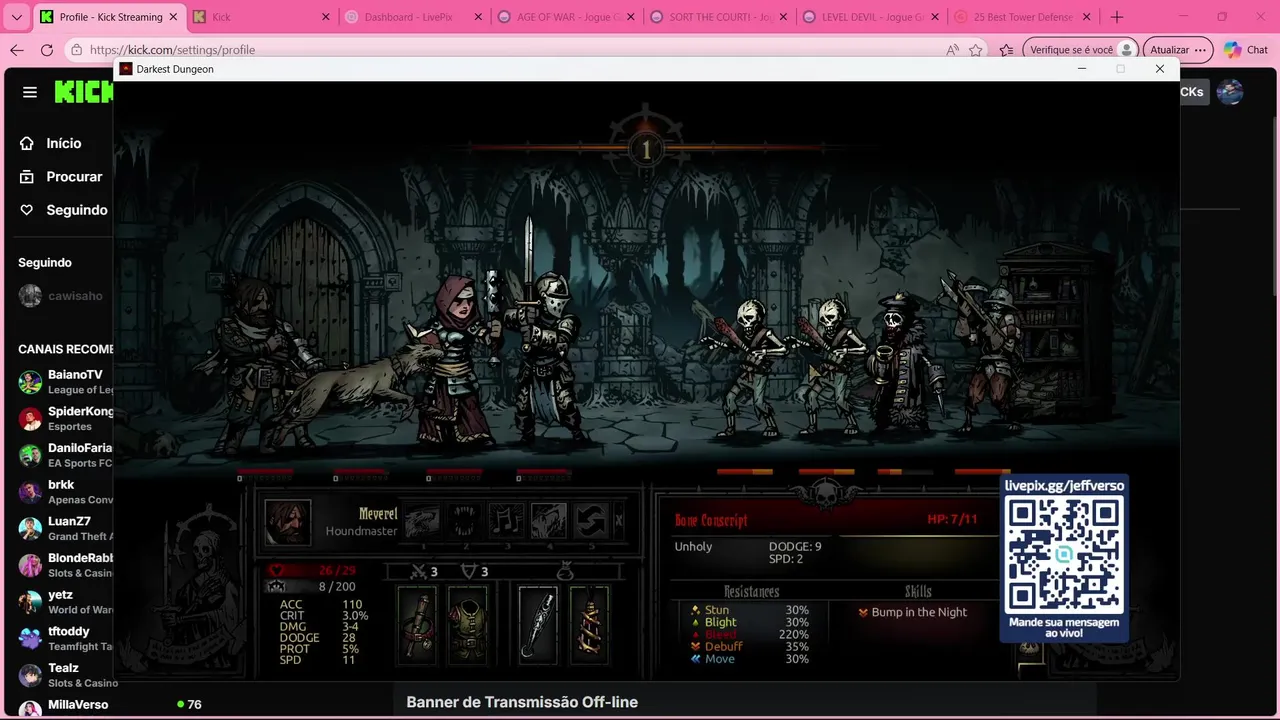Click the Bump in the Night skill
The height and width of the screenshot is (720, 1280).
pyautogui.click(x=912, y=612)
